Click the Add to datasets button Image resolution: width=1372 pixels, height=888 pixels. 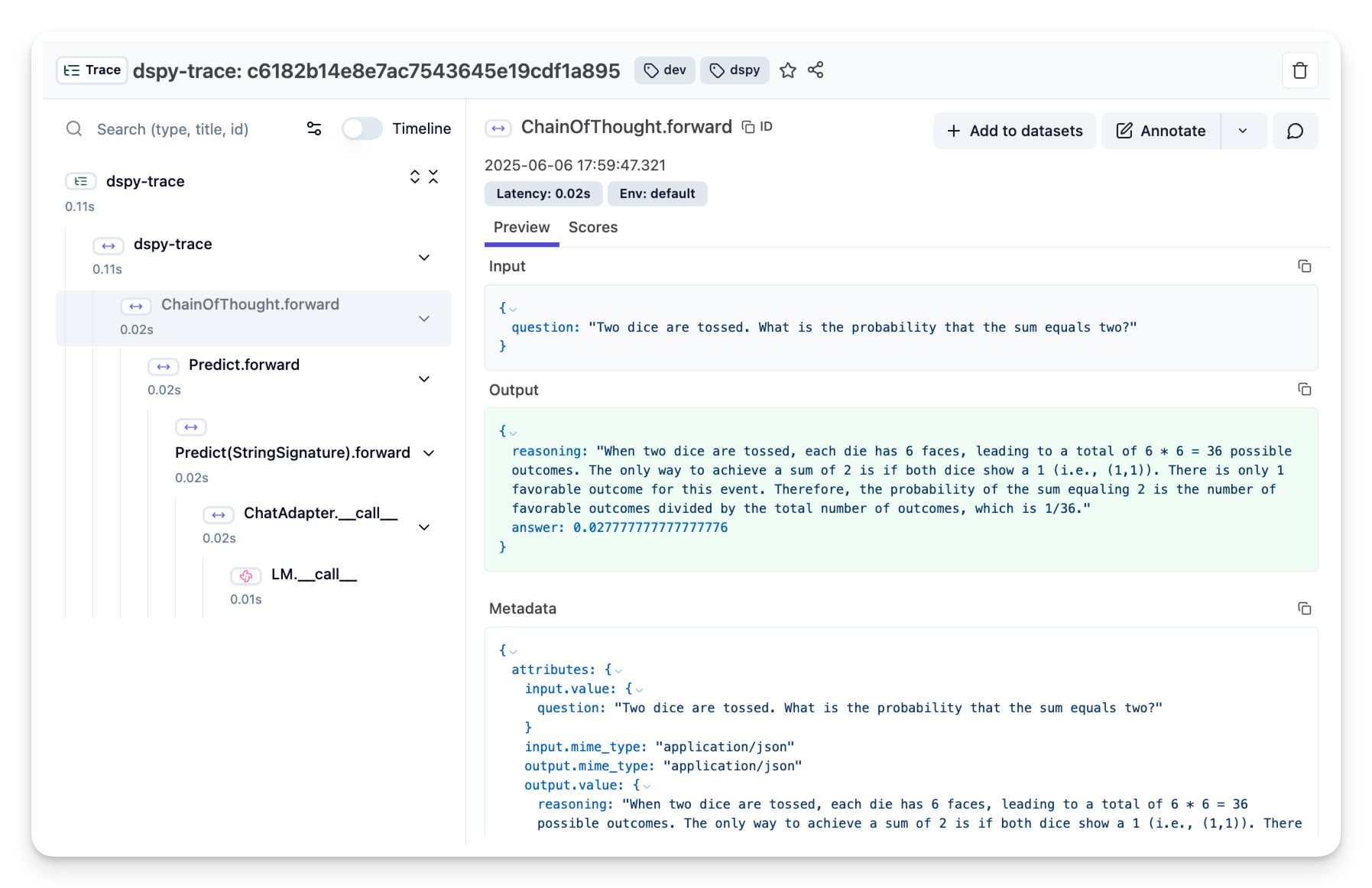click(1014, 131)
